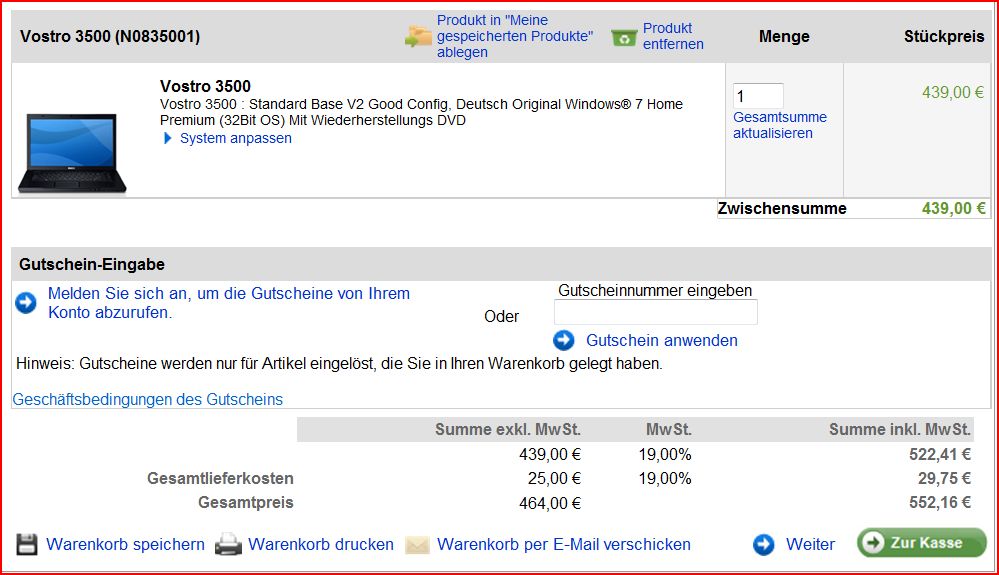
Task: Click the saved products folder icon
Action: click(x=418, y=36)
